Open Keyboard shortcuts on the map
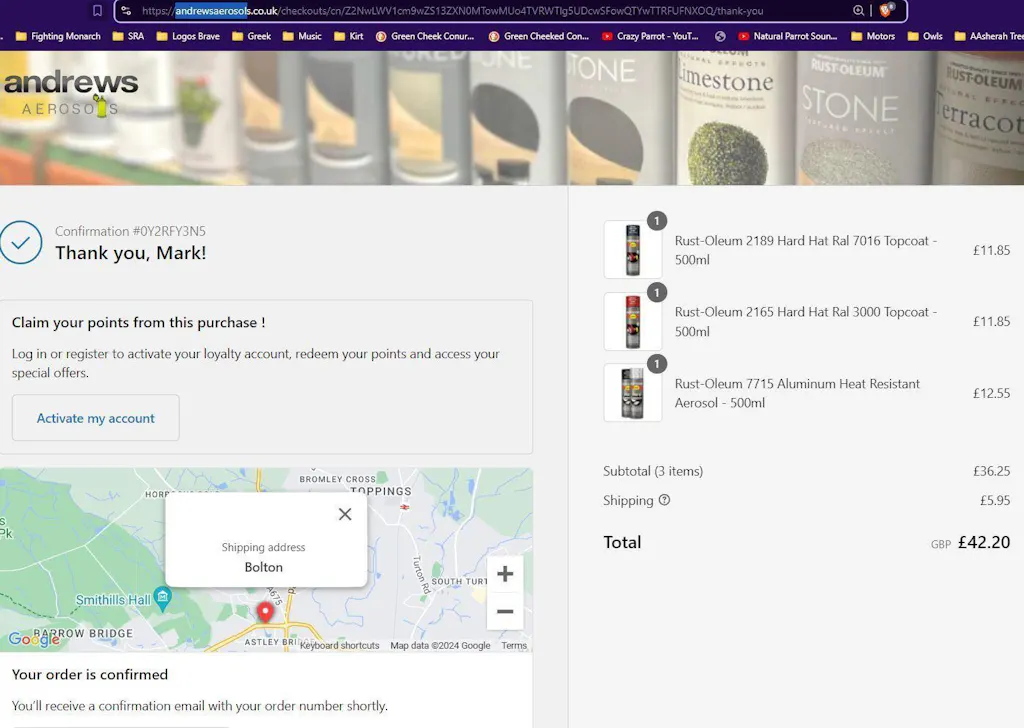This screenshot has width=1024, height=728. [x=339, y=646]
